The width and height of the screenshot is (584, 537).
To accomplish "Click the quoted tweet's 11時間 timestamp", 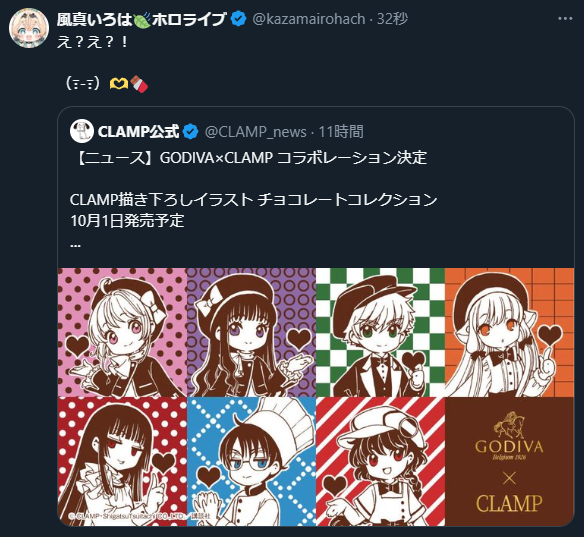I will point(341,132).
